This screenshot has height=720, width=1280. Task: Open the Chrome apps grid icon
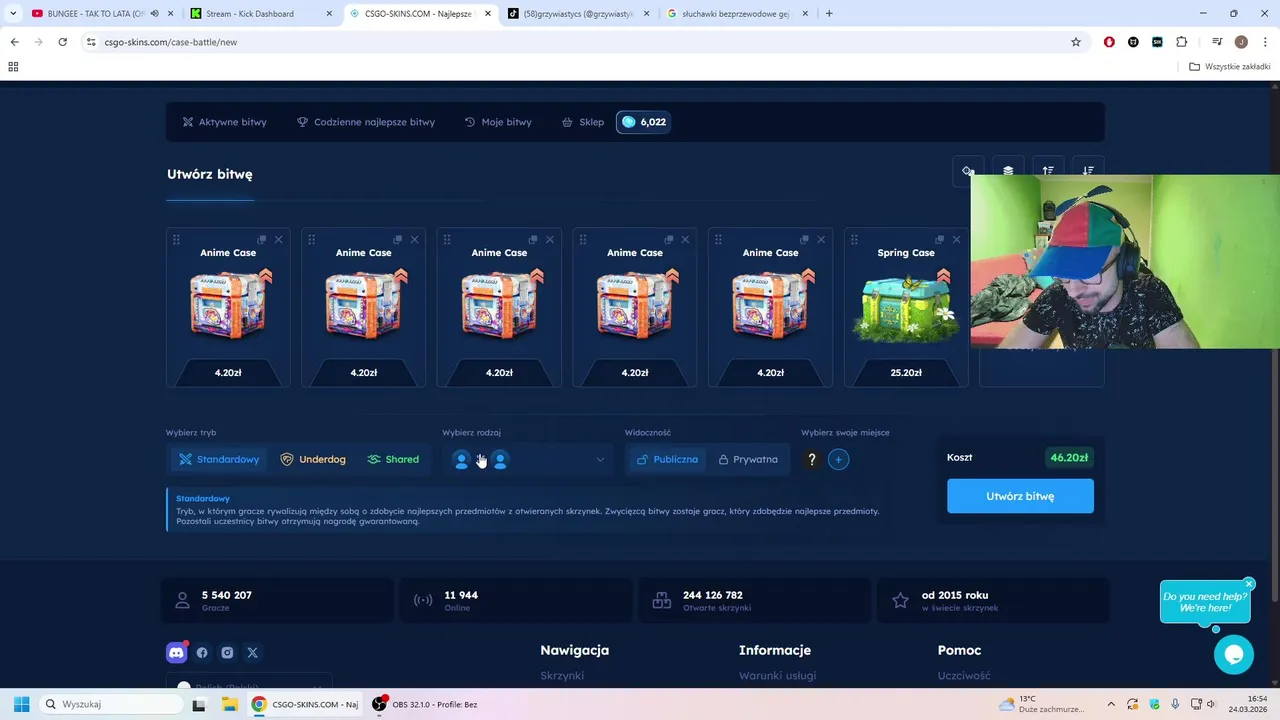click(13, 67)
